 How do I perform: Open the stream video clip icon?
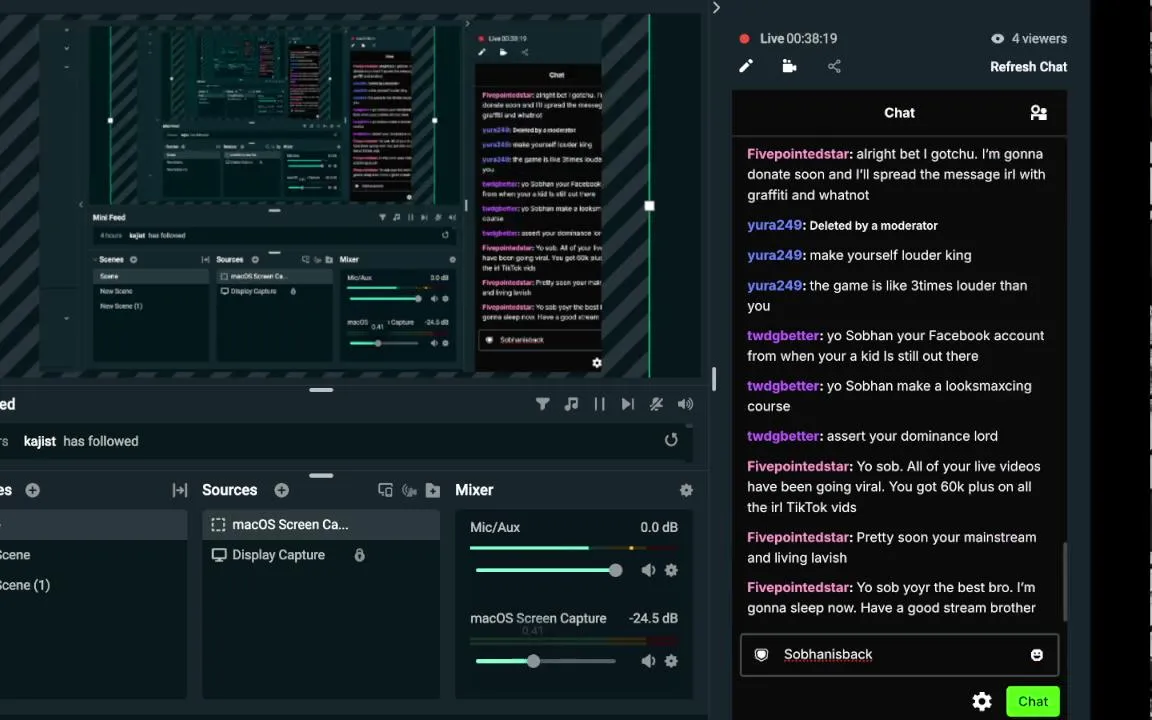tap(789, 66)
